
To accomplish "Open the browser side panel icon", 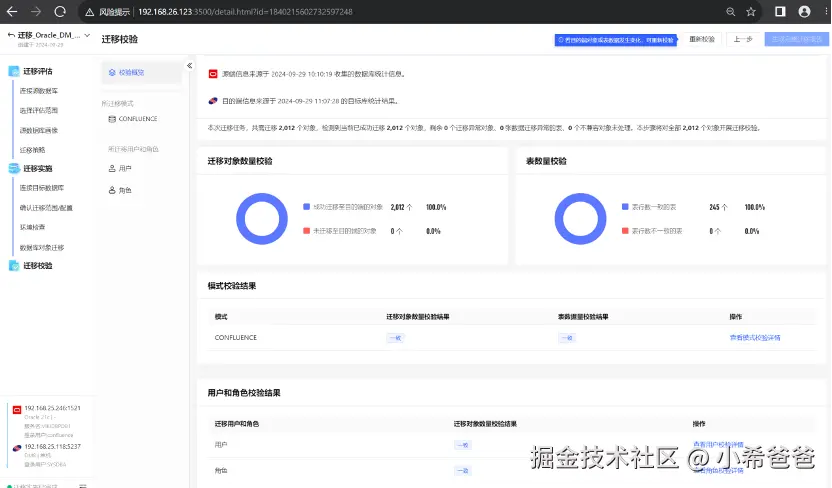I will pos(780,12).
